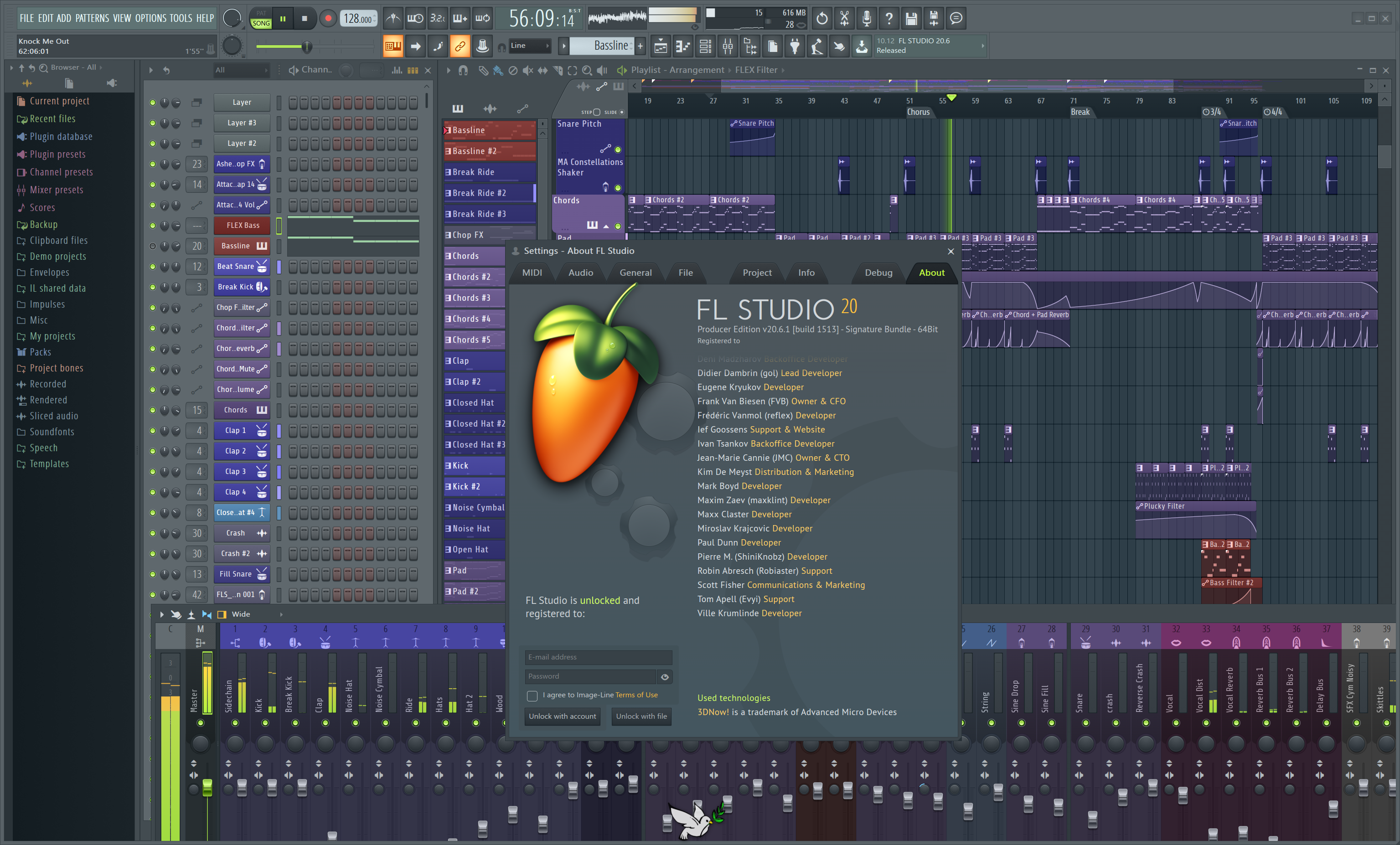Stop playback with the stop button

pyautogui.click(x=305, y=19)
